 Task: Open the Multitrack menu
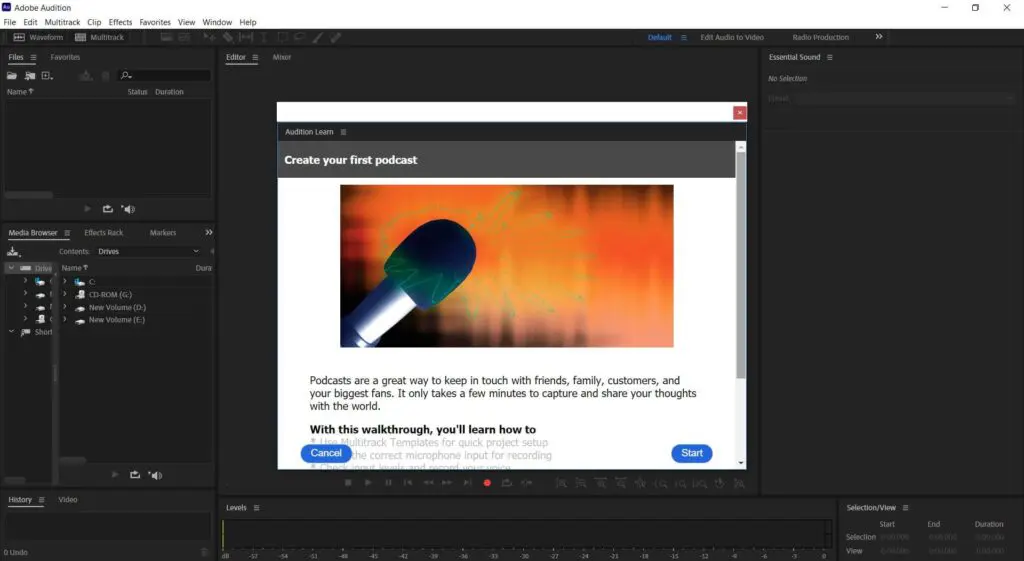point(62,22)
